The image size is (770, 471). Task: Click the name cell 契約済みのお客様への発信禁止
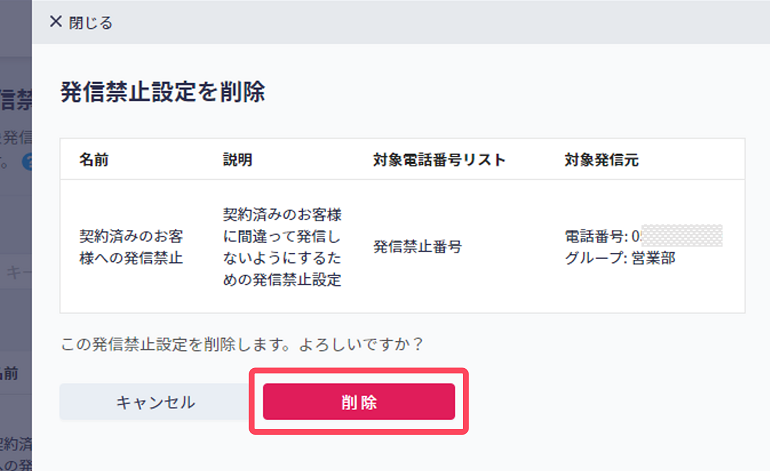[131, 247]
